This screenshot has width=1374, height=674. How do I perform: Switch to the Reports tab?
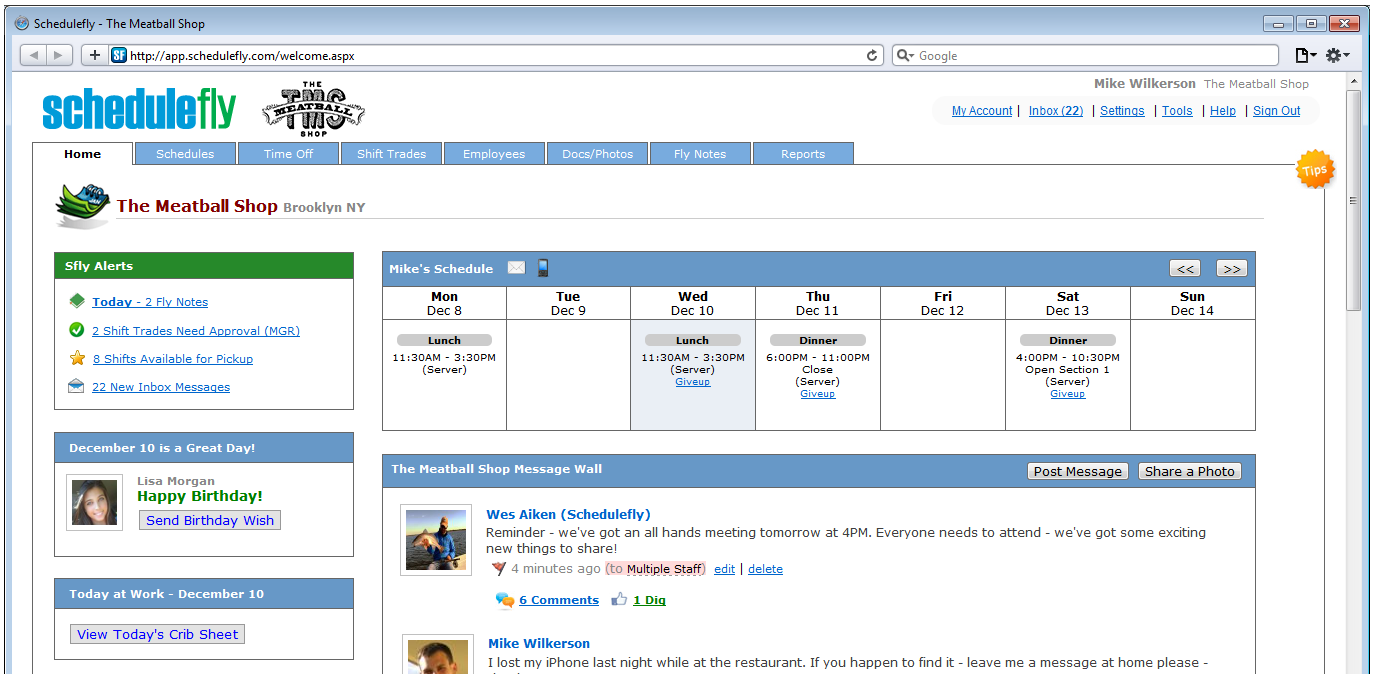803,154
